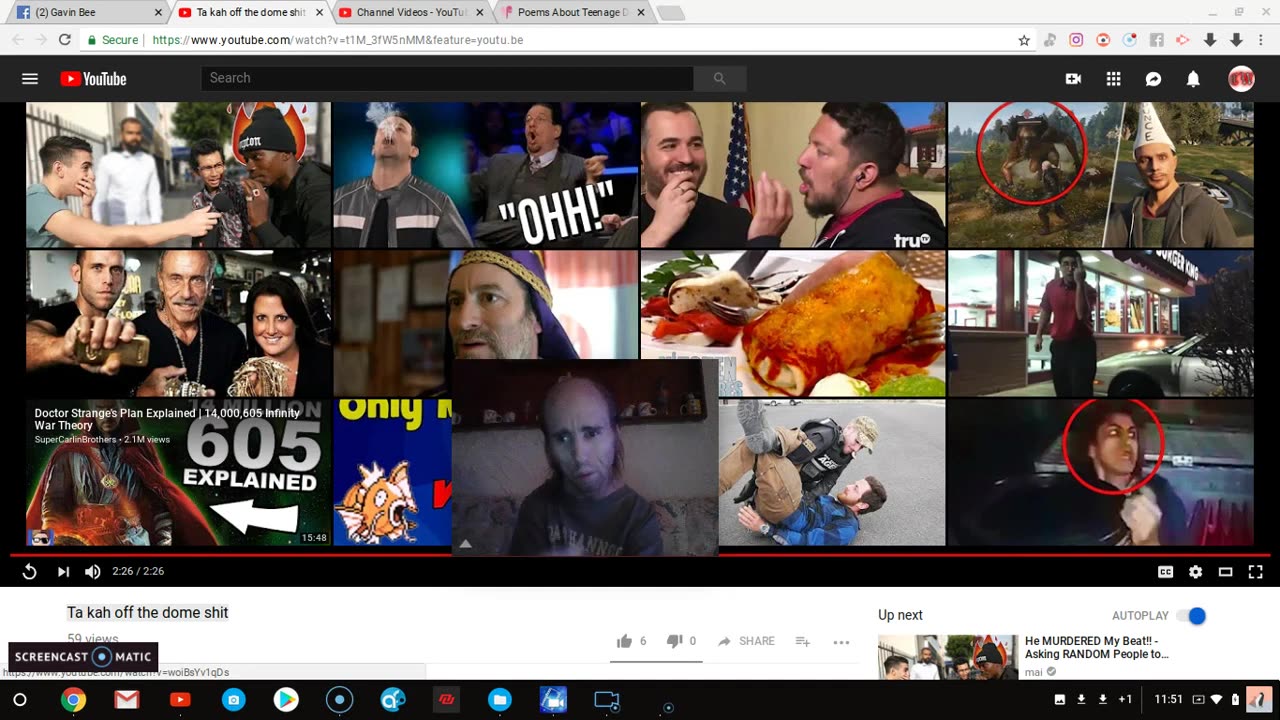Image resolution: width=1280 pixels, height=720 pixels.
Task: Click the +1 notifications indicator
Action: tap(1125, 700)
